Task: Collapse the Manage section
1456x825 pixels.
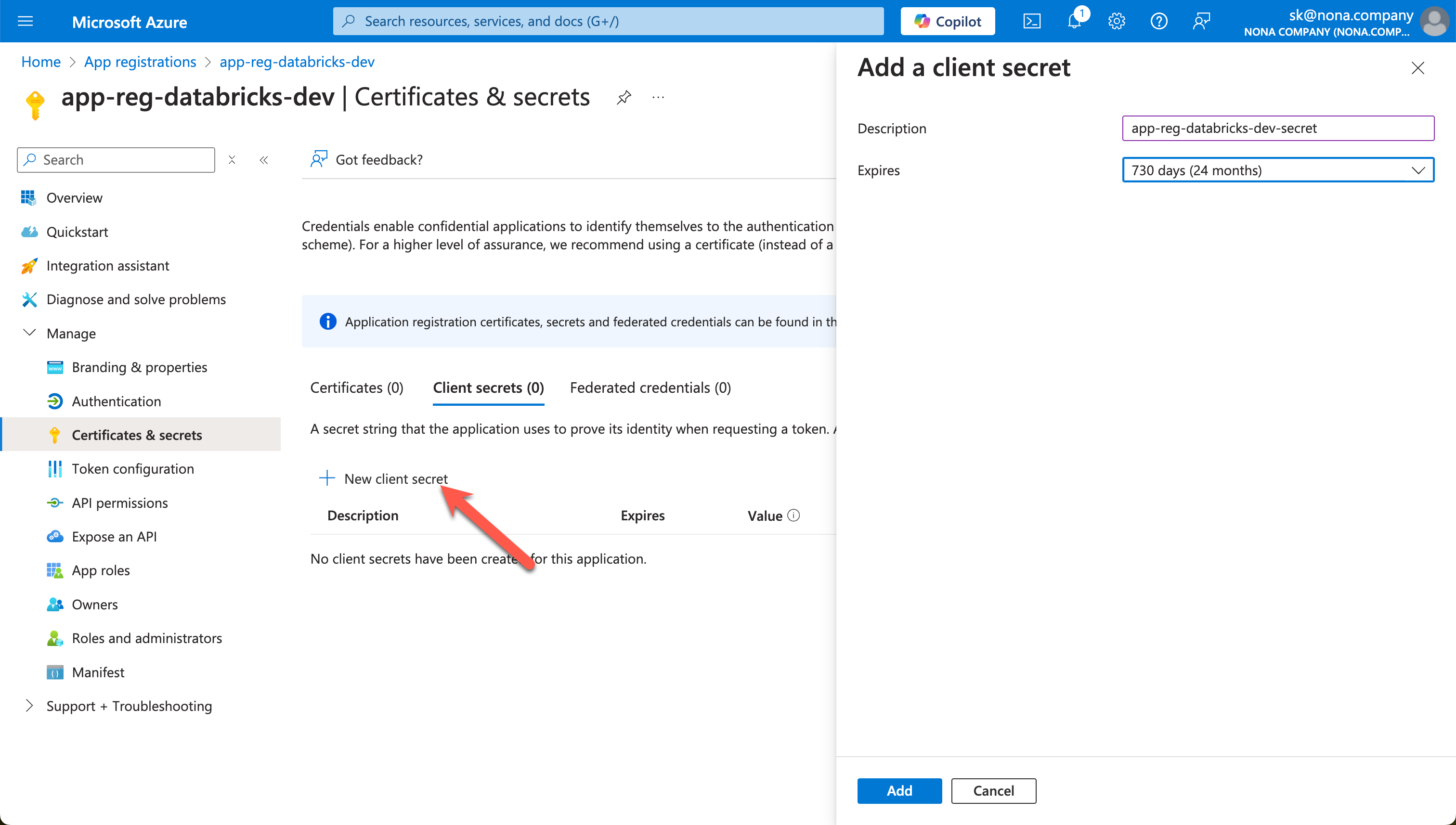Action: pos(29,333)
